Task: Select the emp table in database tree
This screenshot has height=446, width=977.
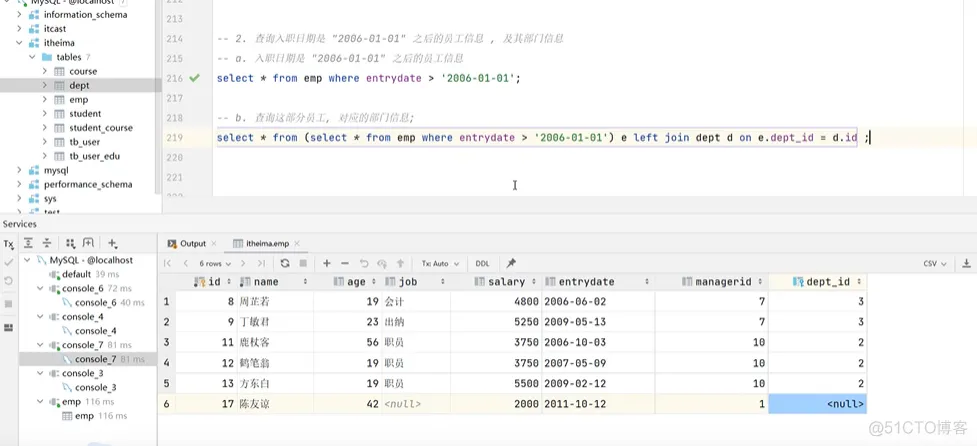Action: click(80, 100)
